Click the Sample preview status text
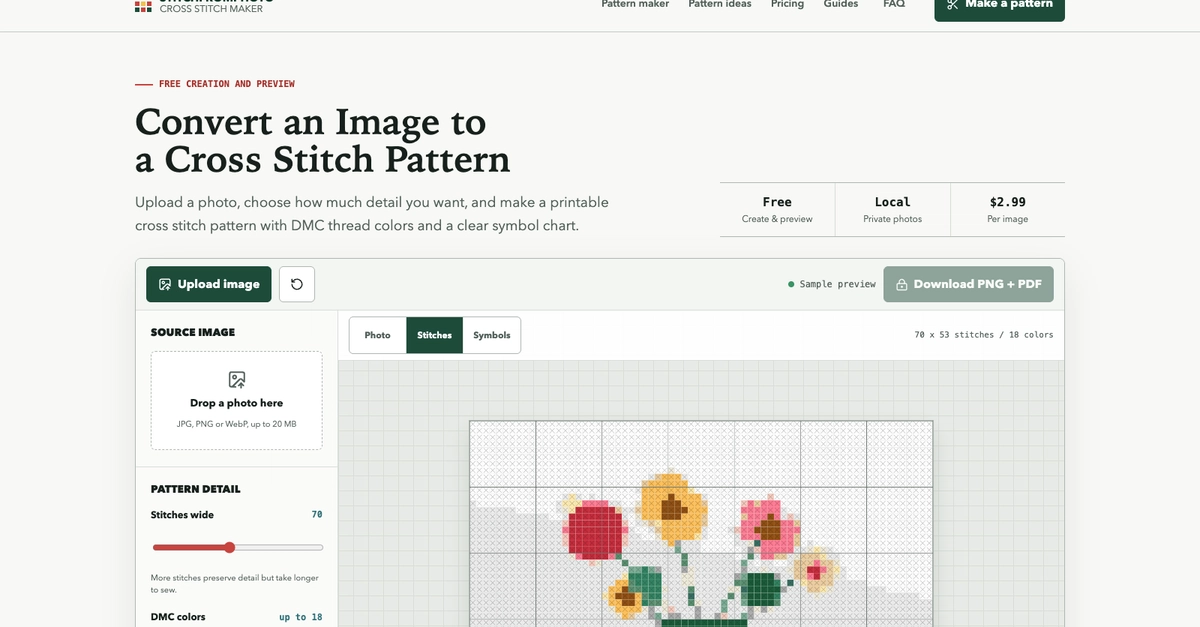This screenshot has width=1200, height=627. click(x=838, y=284)
